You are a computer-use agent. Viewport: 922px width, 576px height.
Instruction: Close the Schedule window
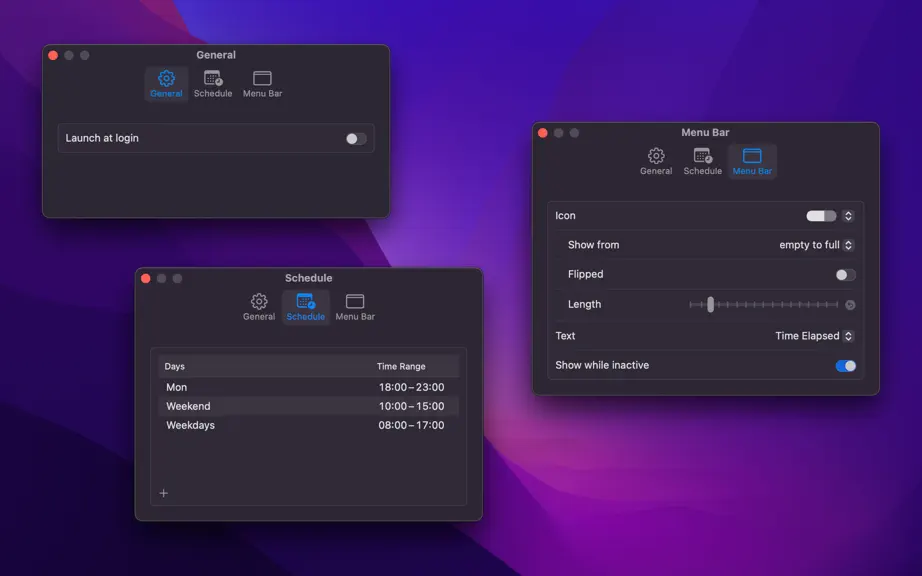click(x=146, y=279)
